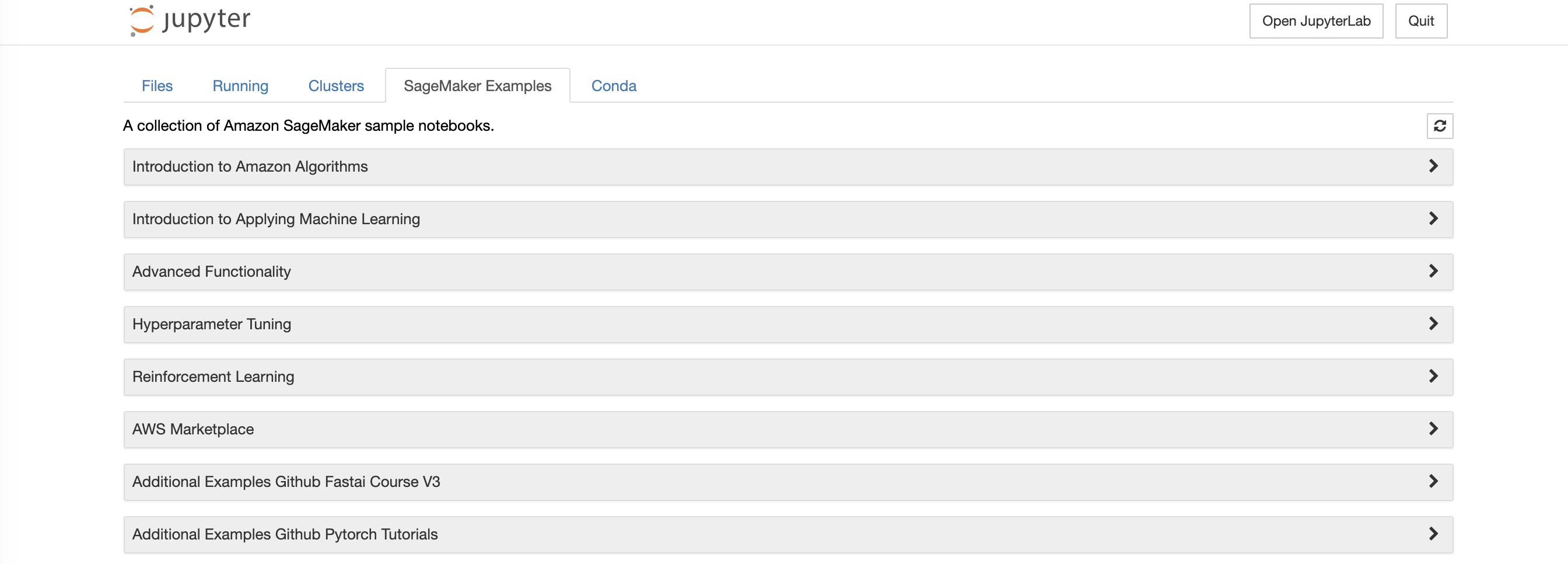Click chevron arrow for Introduction to Amazon Algorithms
1568x564 pixels.
click(1433, 166)
